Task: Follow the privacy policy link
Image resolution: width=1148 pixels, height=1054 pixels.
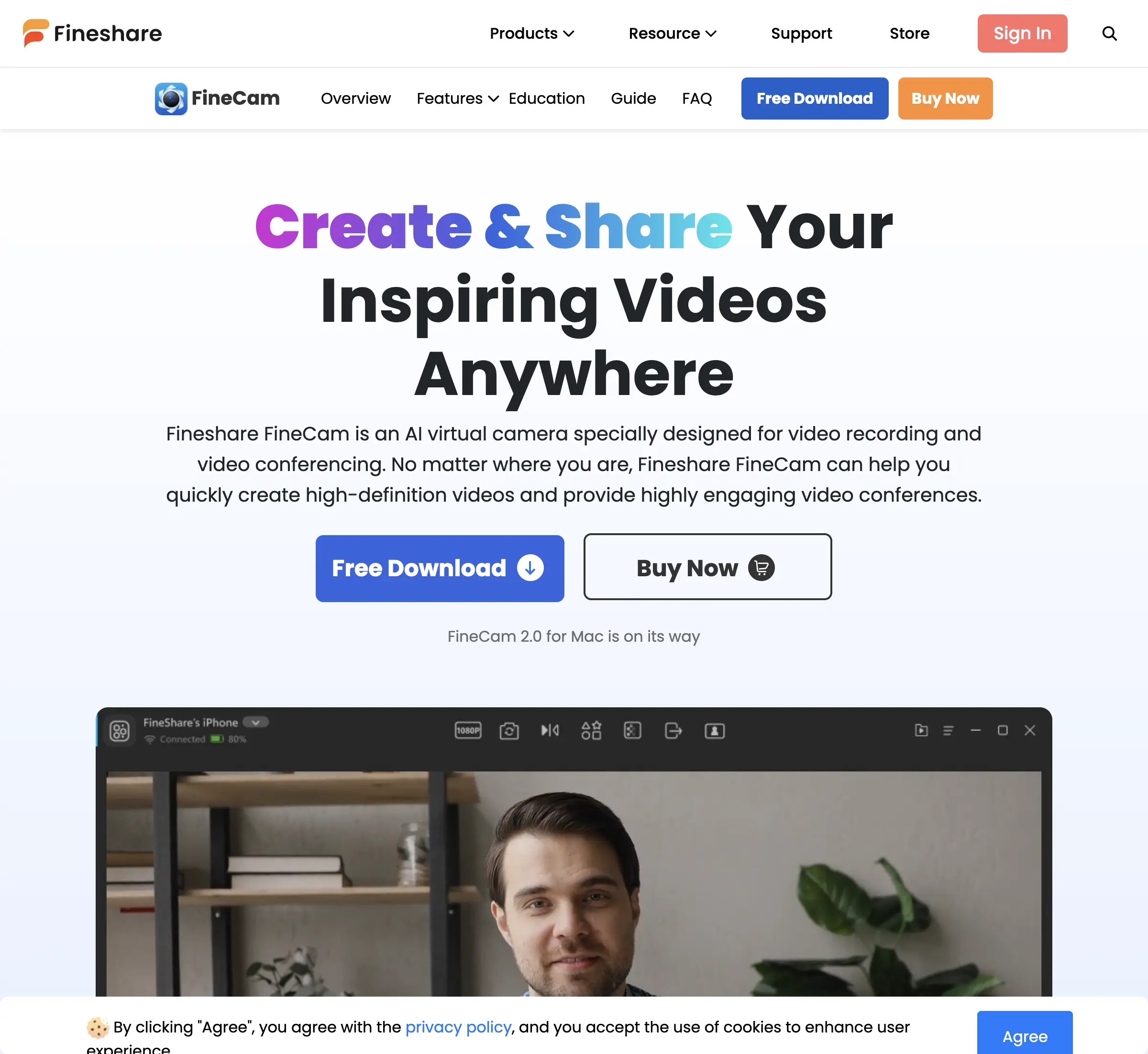Action: coord(458,1027)
